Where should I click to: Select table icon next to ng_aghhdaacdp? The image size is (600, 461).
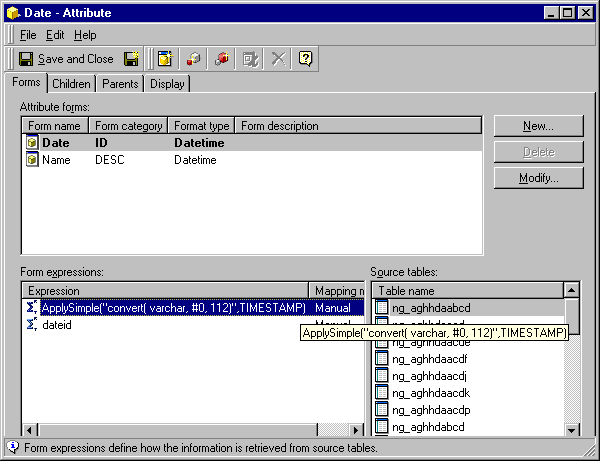[381, 410]
